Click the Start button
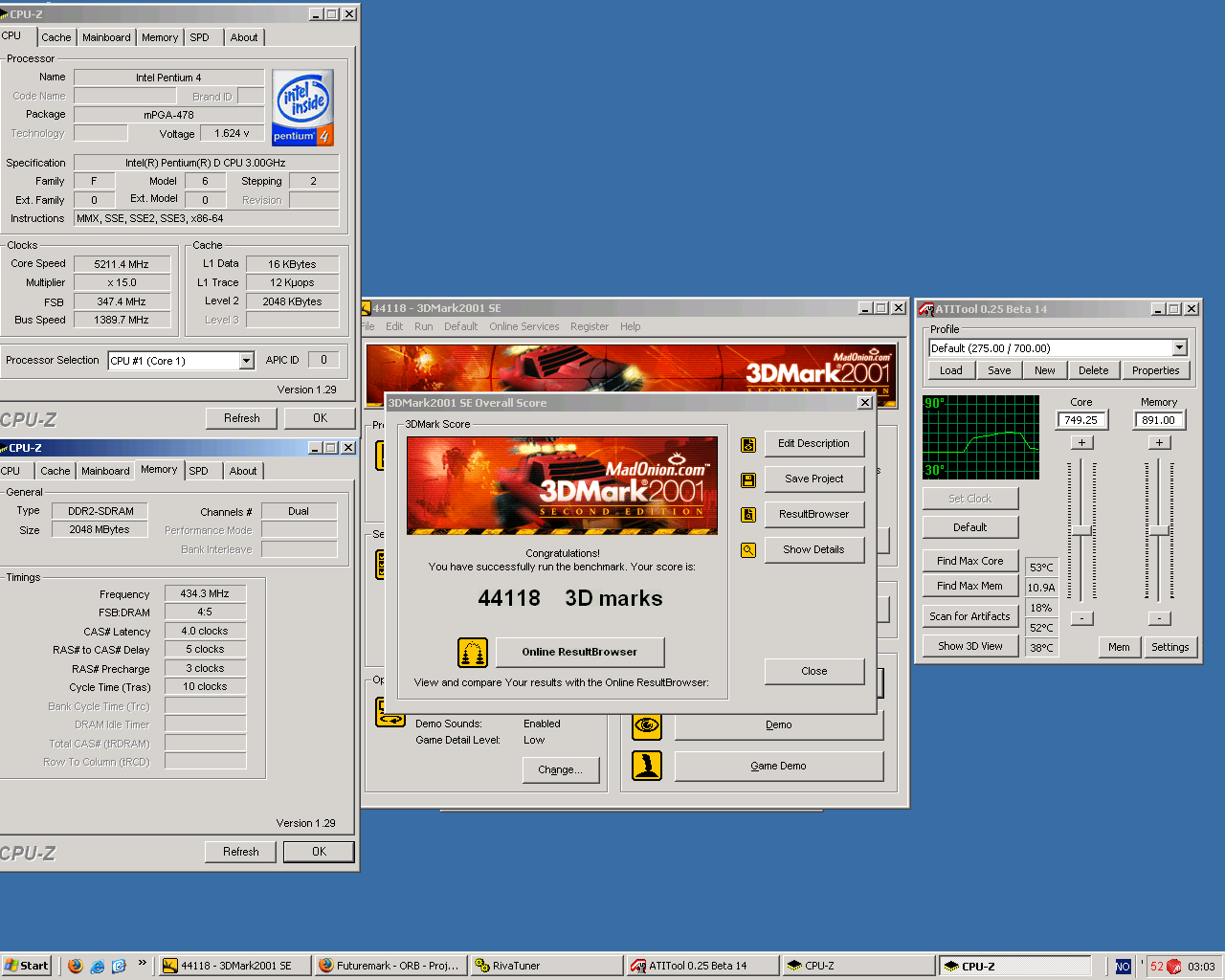 (x=27, y=966)
